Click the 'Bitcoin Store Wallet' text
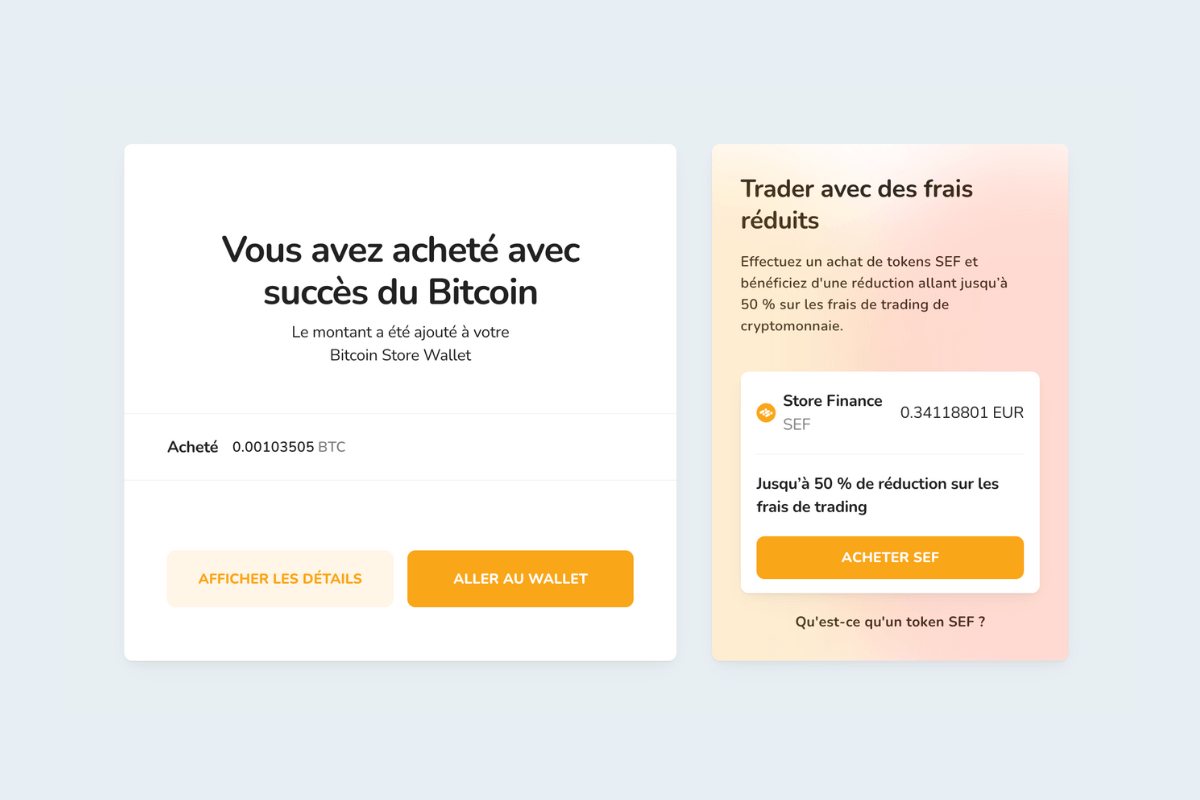 pos(400,355)
